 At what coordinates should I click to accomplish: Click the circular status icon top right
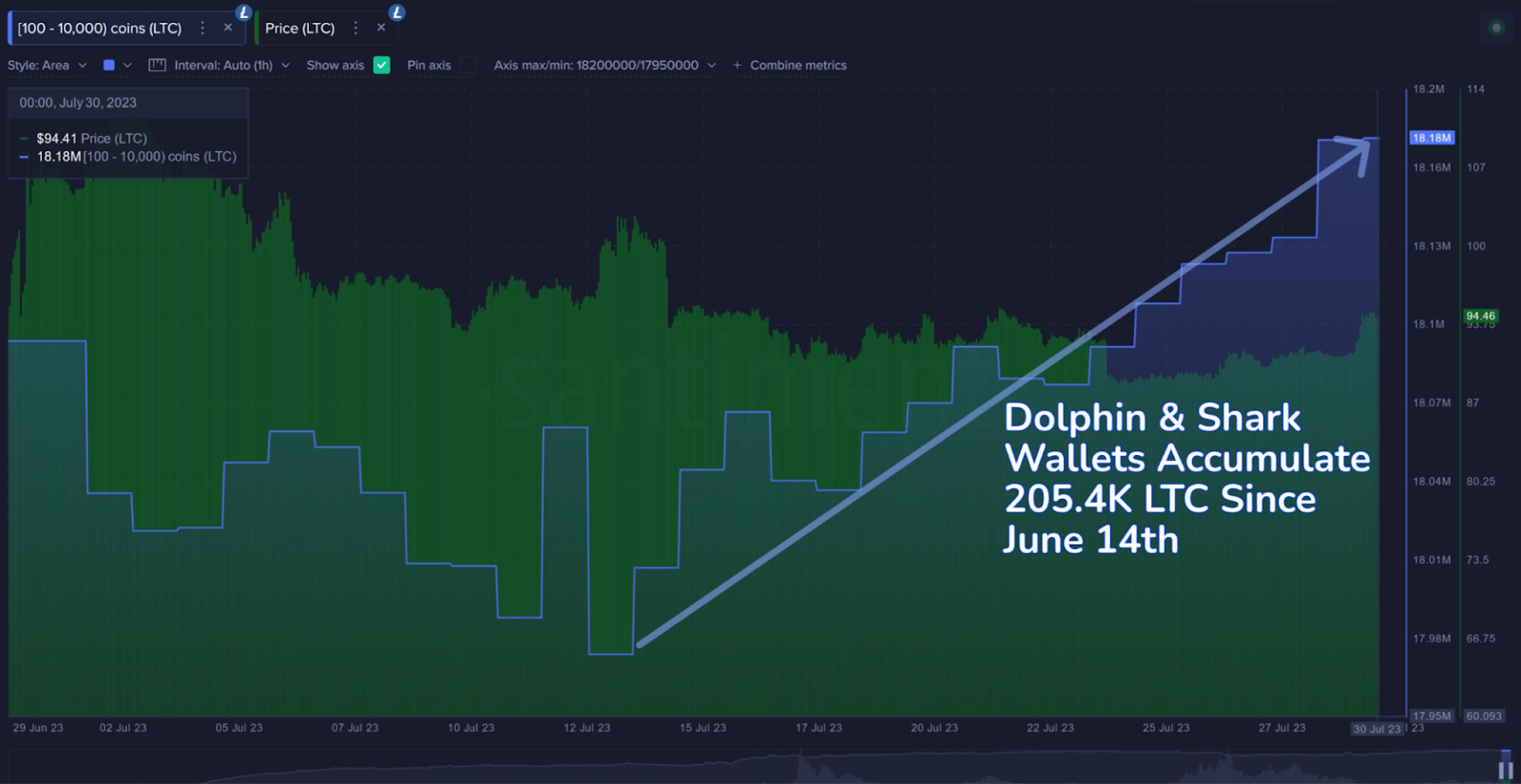click(1496, 28)
